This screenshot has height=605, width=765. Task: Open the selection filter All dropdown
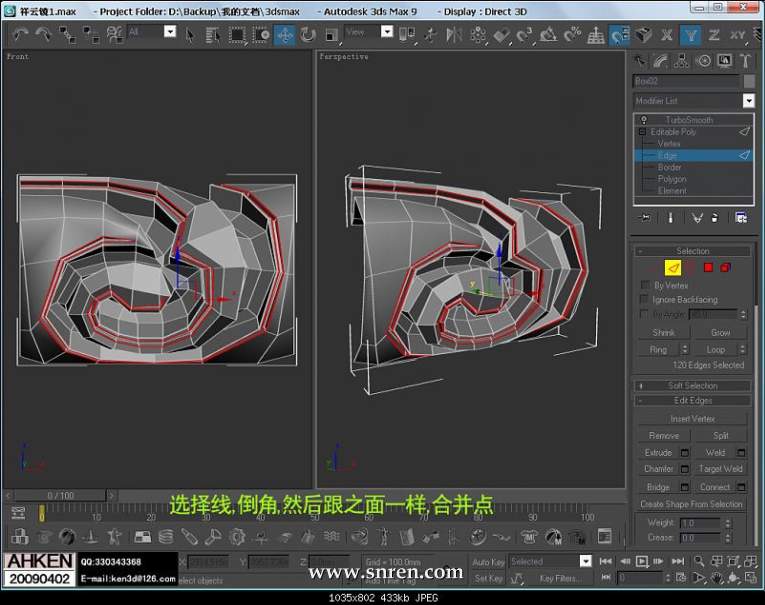(170, 32)
